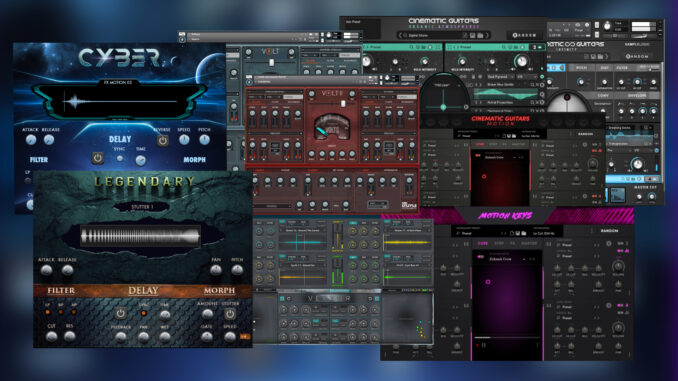Image resolution: width=678 pixels, height=381 pixels.
Task: Click the red XY pad in Cinematic Guitars Motion
Action: click(500, 177)
